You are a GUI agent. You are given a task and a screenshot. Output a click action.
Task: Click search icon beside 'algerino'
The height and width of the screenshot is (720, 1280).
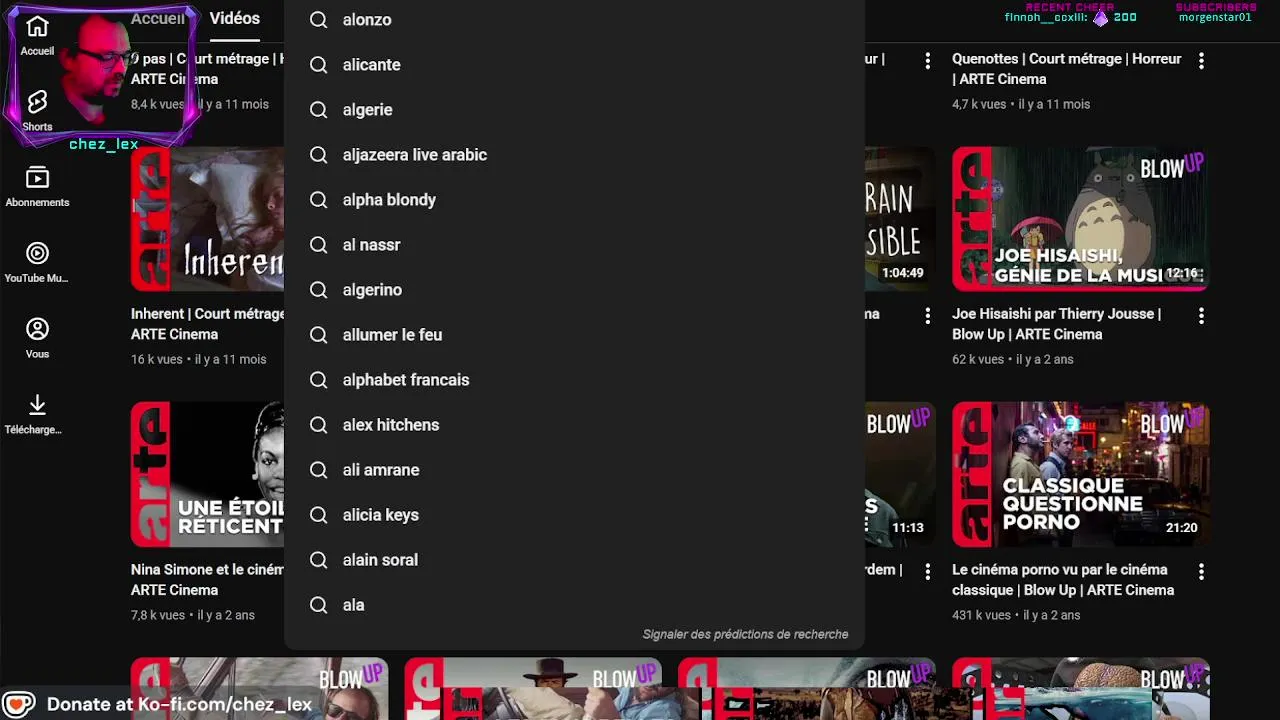coord(319,290)
